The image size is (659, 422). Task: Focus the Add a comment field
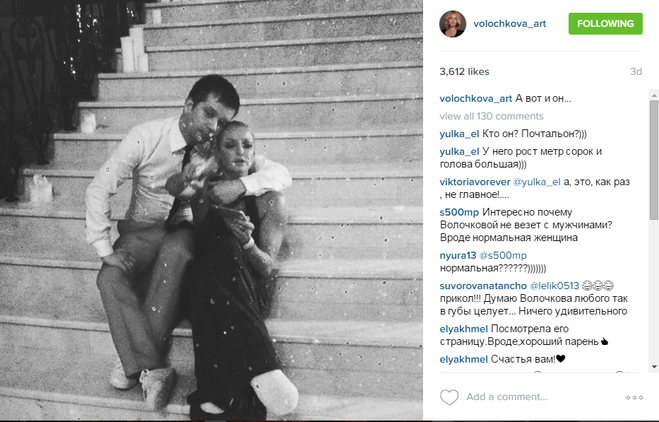coord(542,397)
